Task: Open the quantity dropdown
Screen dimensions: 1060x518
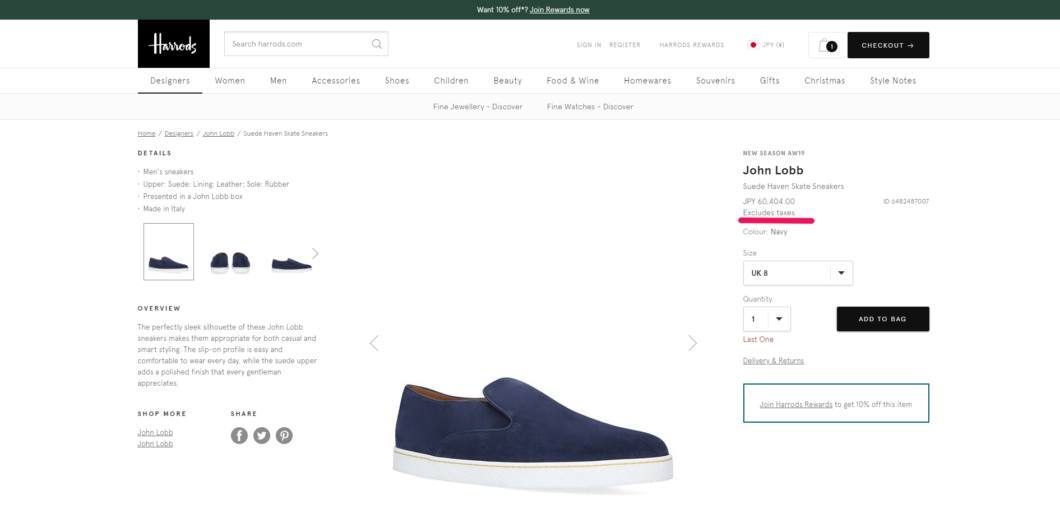Action: (767, 319)
